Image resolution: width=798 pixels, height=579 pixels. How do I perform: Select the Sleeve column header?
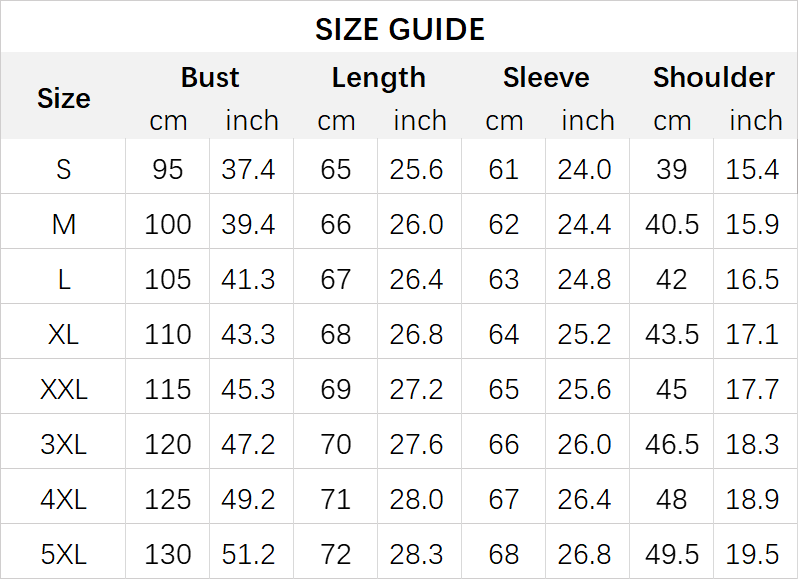click(x=546, y=78)
